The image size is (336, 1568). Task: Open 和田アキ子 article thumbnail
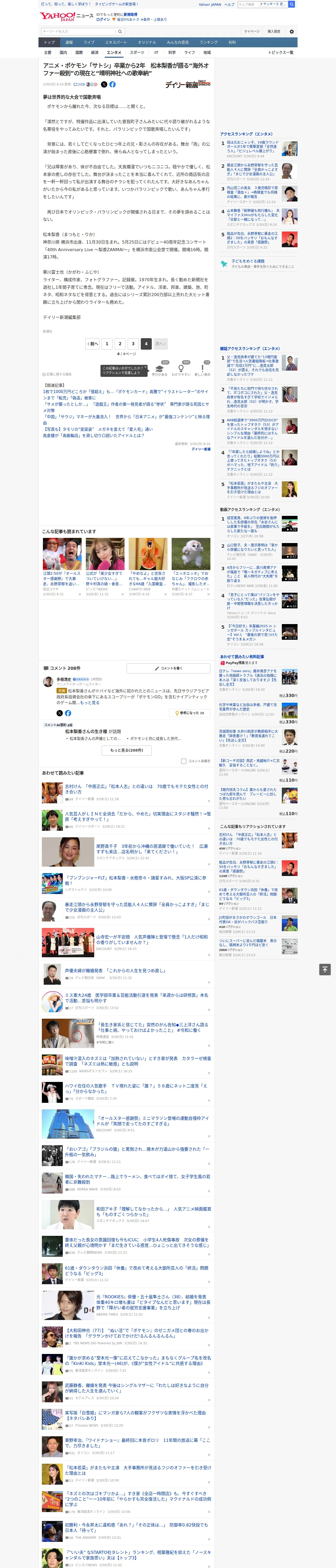(68, 1215)
